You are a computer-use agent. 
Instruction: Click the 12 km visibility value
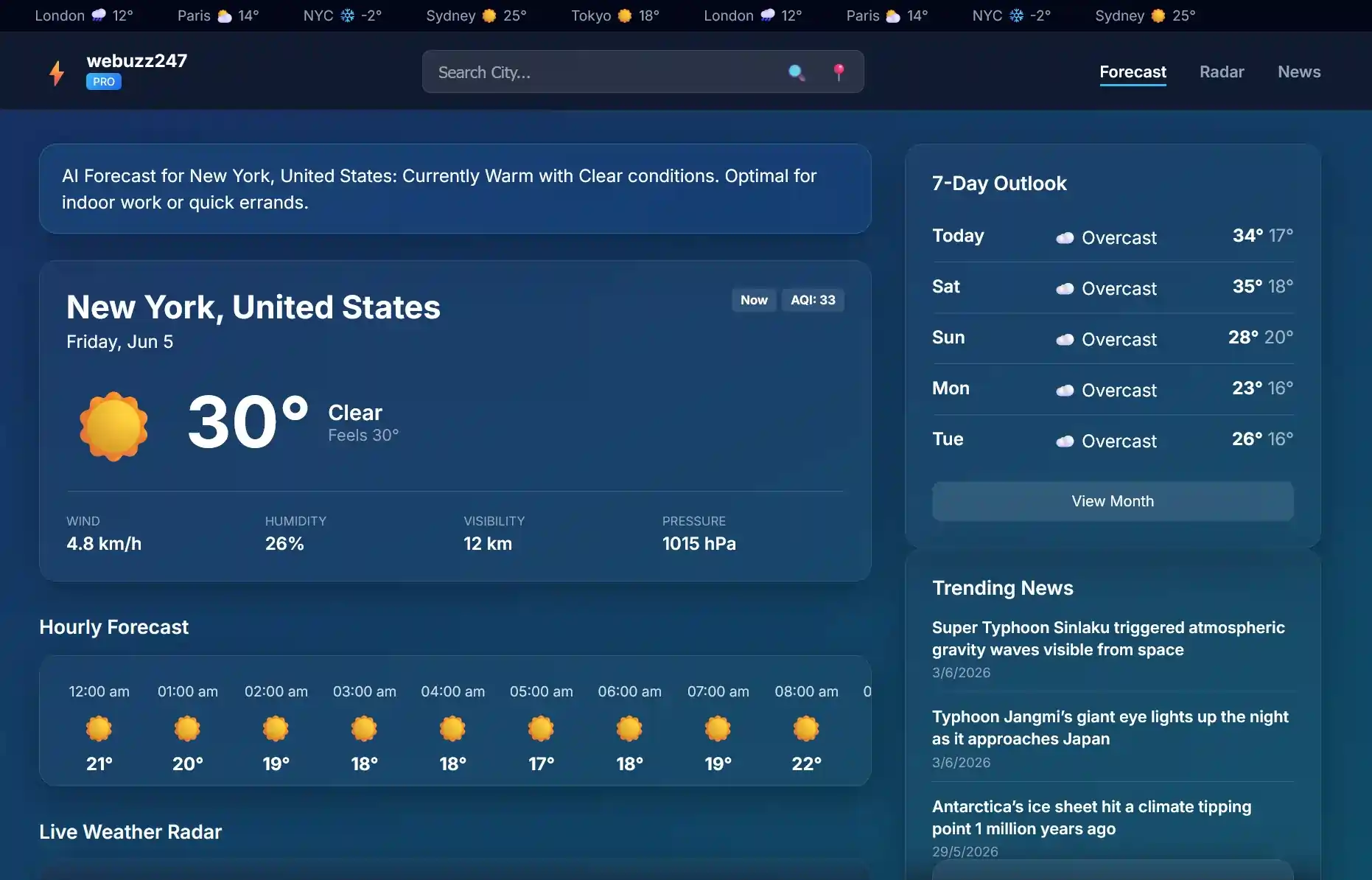tap(488, 544)
